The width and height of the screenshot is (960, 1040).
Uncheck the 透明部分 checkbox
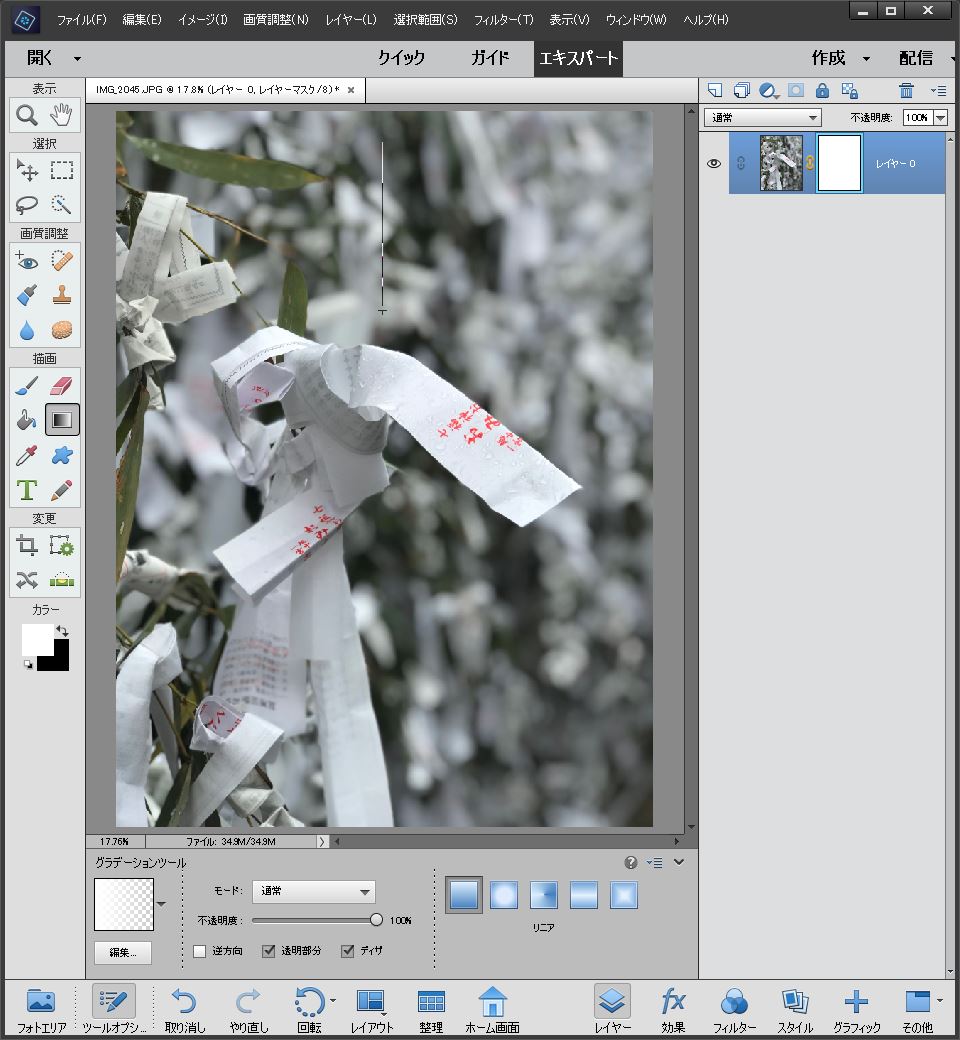click(x=268, y=951)
